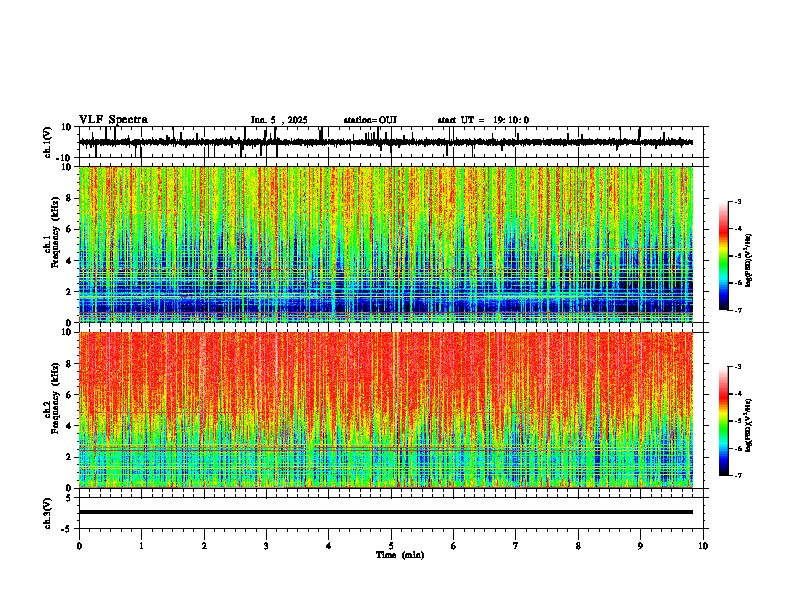Click the ch.2 color scale bar
Image resolution: width=792 pixels, height=612 pixels.
pos(724,421)
